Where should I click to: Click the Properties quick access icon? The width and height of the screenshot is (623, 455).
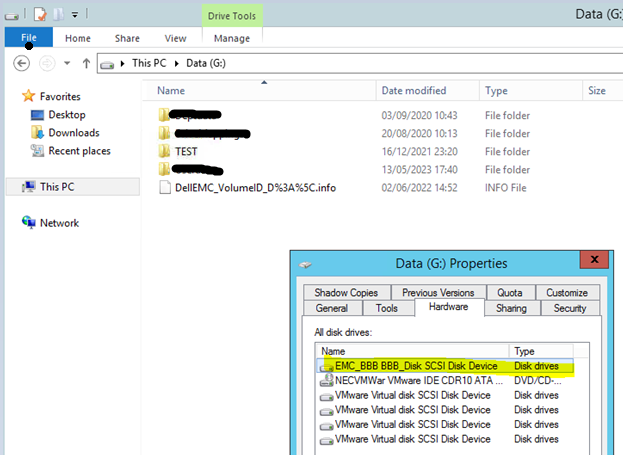(40, 14)
